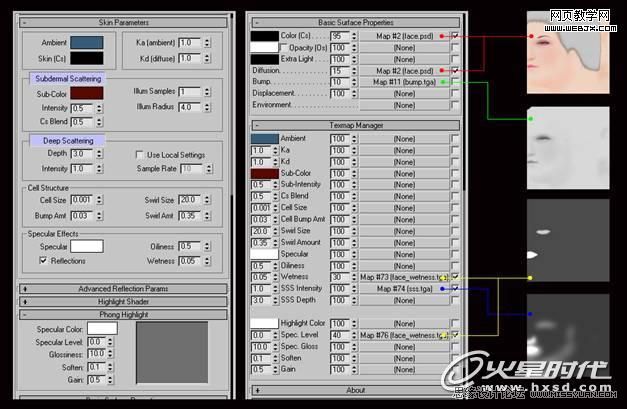Enable the Extra Light map checkbox
627x409 pixels.
(455, 59)
